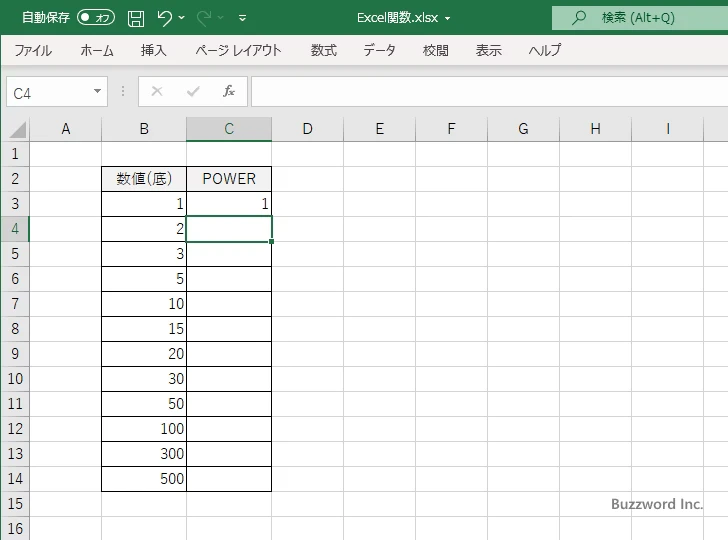
Task: Select column H header
Action: (595, 129)
